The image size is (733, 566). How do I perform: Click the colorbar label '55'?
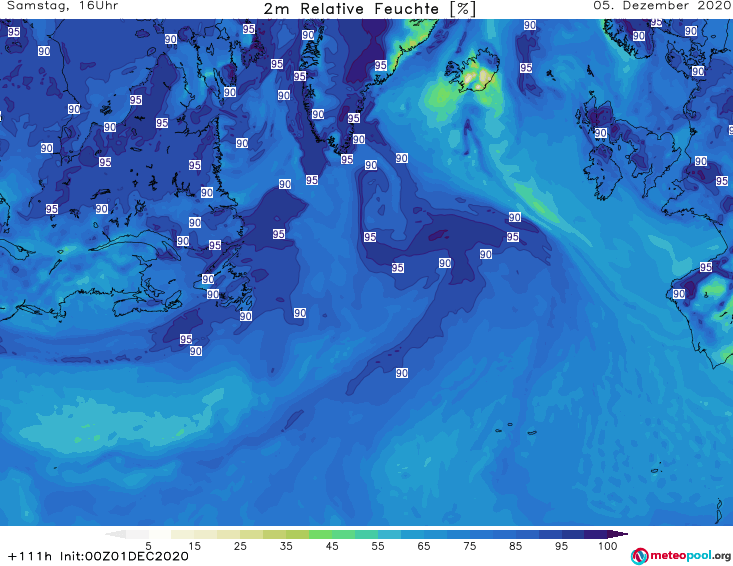pos(378,546)
